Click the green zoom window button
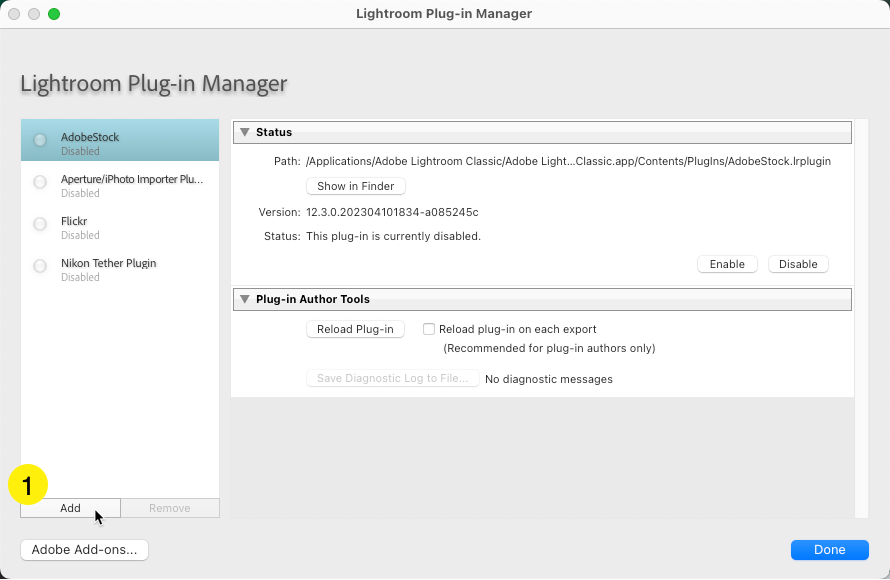Viewport: 890px width, 580px height. [54, 14]
